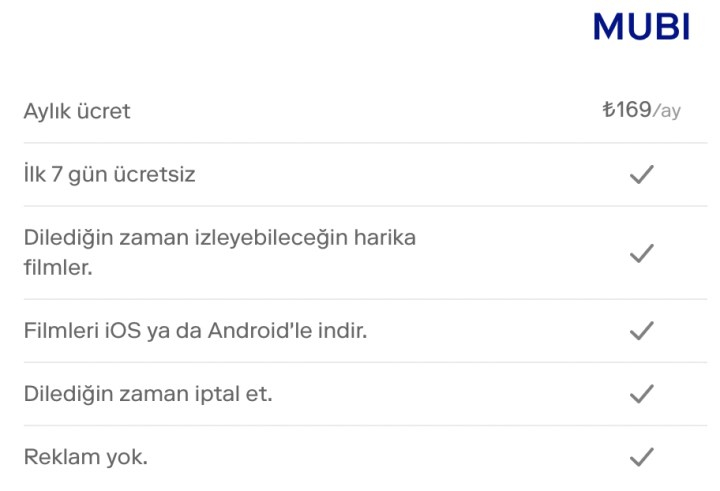720x491 pixels.
Task: Click the checkmark next to iptal et
Action: (641, 394)
